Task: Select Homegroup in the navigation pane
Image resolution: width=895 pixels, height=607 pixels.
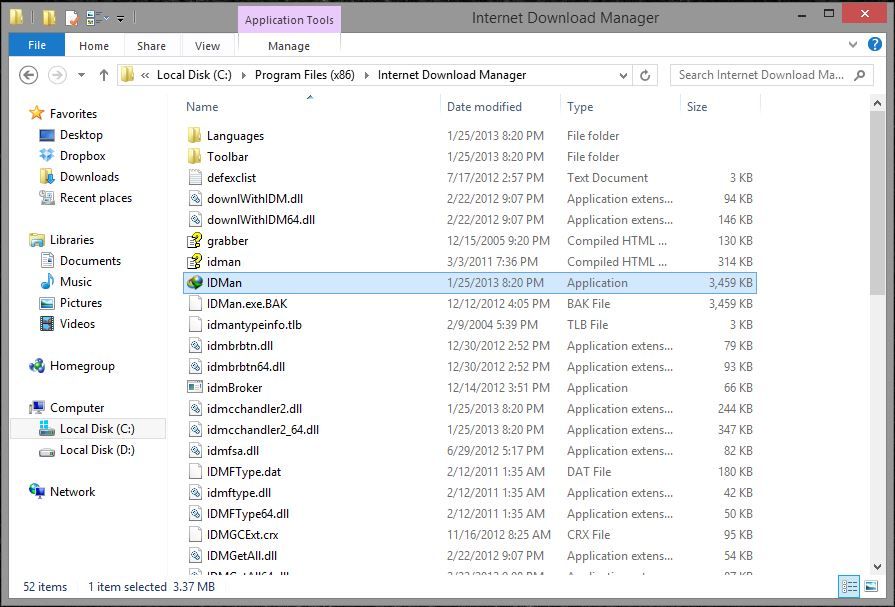Action: pos(72,366)
